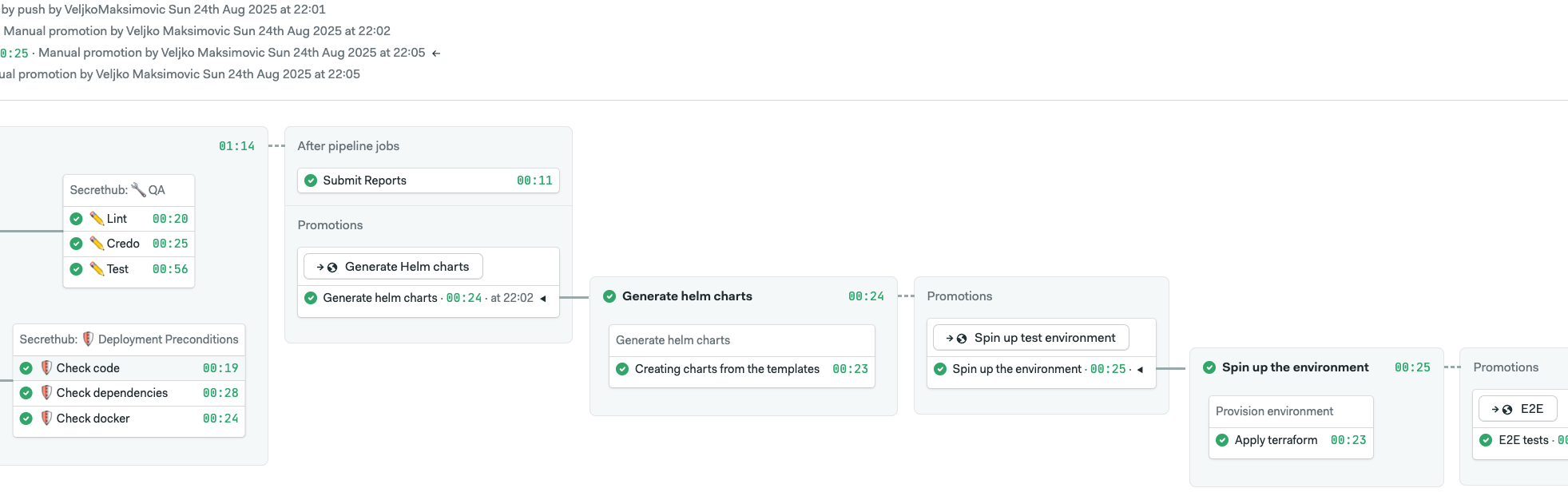Expand the Spin up the environment promotion triangle
The width and height of the screenshot is (1568, 496).
pos(1140,370)
